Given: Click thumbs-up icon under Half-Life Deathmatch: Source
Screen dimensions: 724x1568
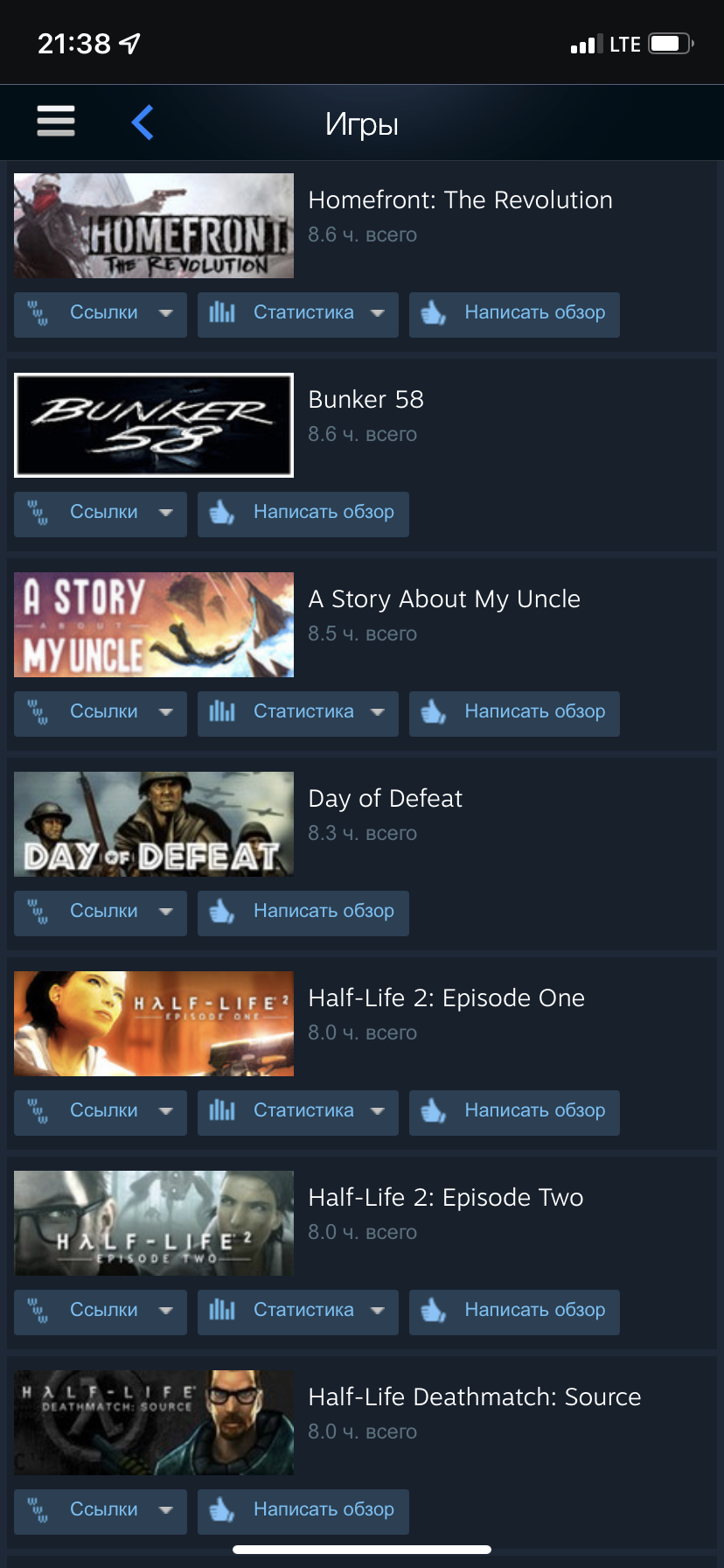Looking at the screenshot, I should (222, 1509).
